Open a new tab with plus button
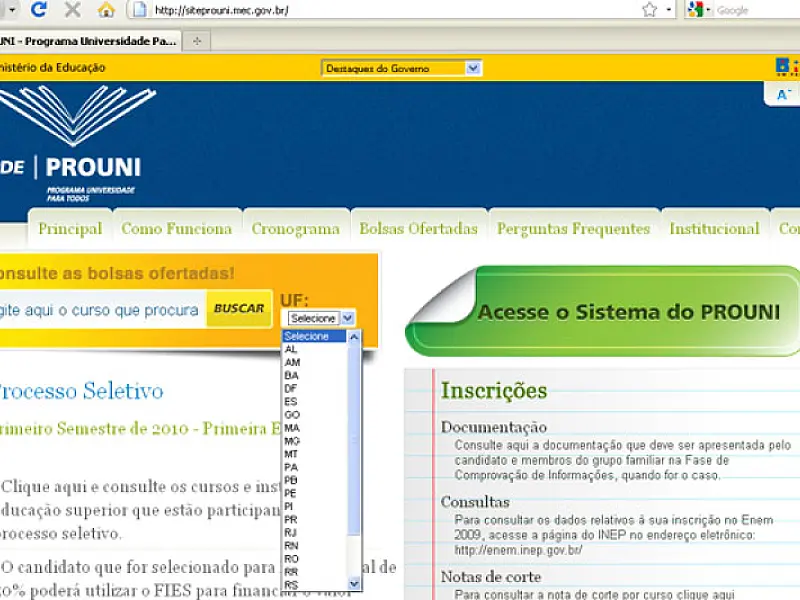800x600 pixels. [x=197, y=41]
